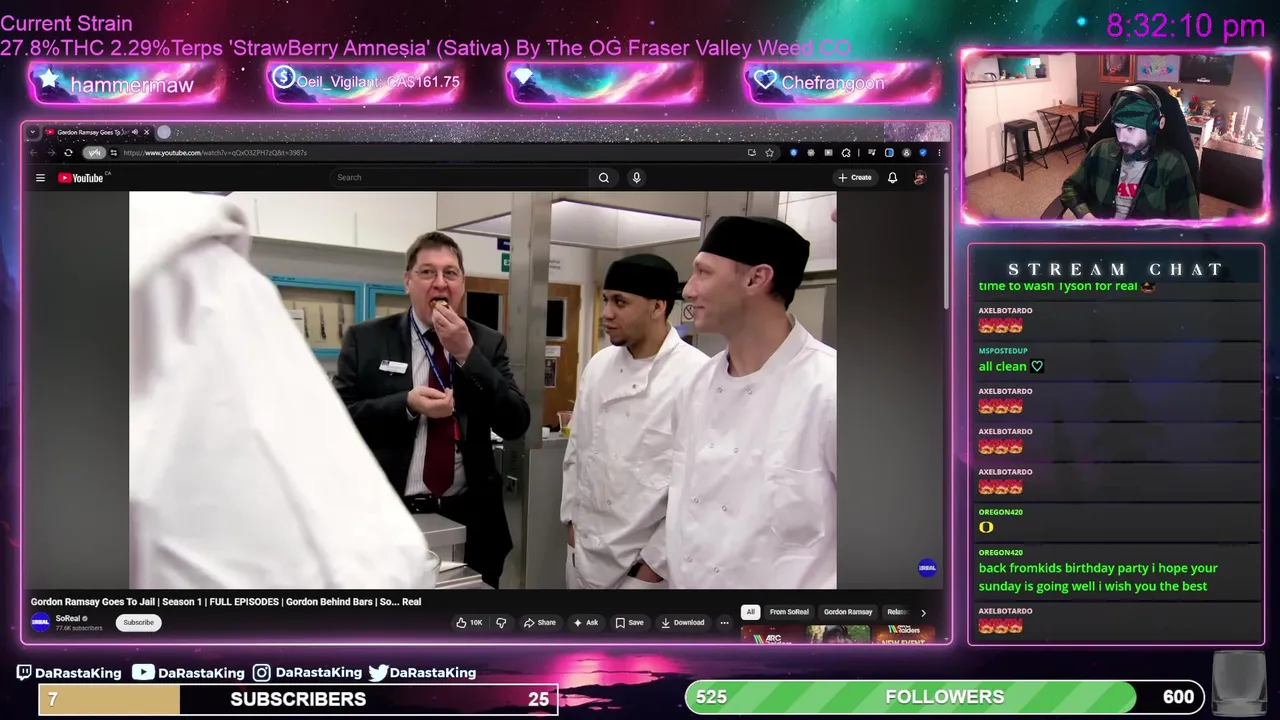Viewport: 1280px width, 720px height.
Task: Click the hammermaw alert banner
Action: pos(125,84)
